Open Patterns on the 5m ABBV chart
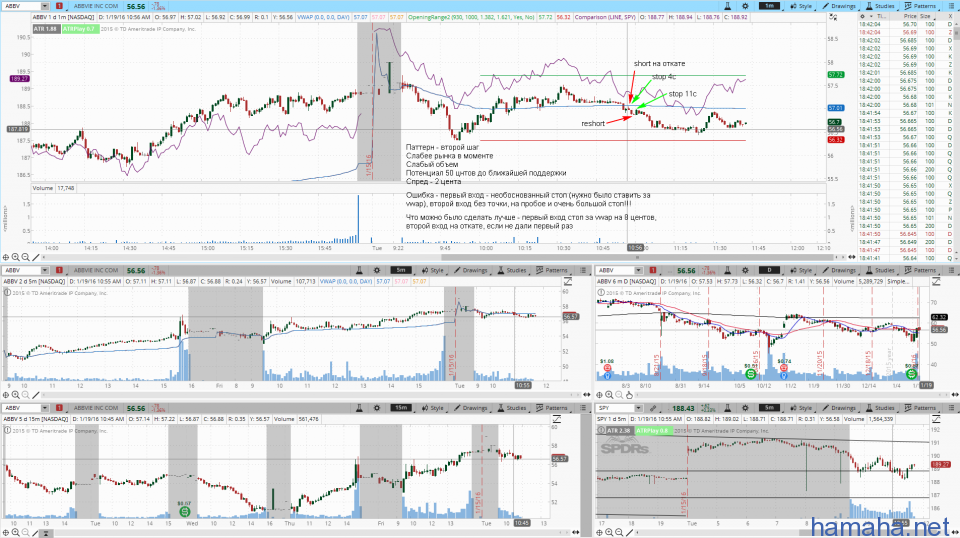 [552, 270]
